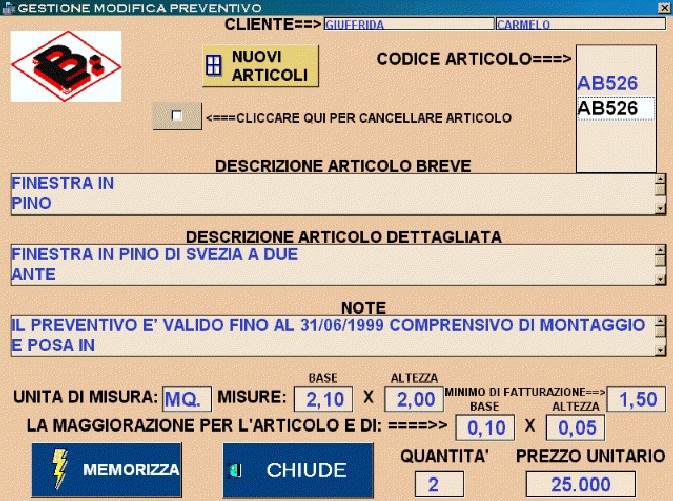Close the Gestione Modifica Preventivo window
Image resolution: width=673 pixels, height=501 pixels.
pyautogui.click(x=663, y=7)
